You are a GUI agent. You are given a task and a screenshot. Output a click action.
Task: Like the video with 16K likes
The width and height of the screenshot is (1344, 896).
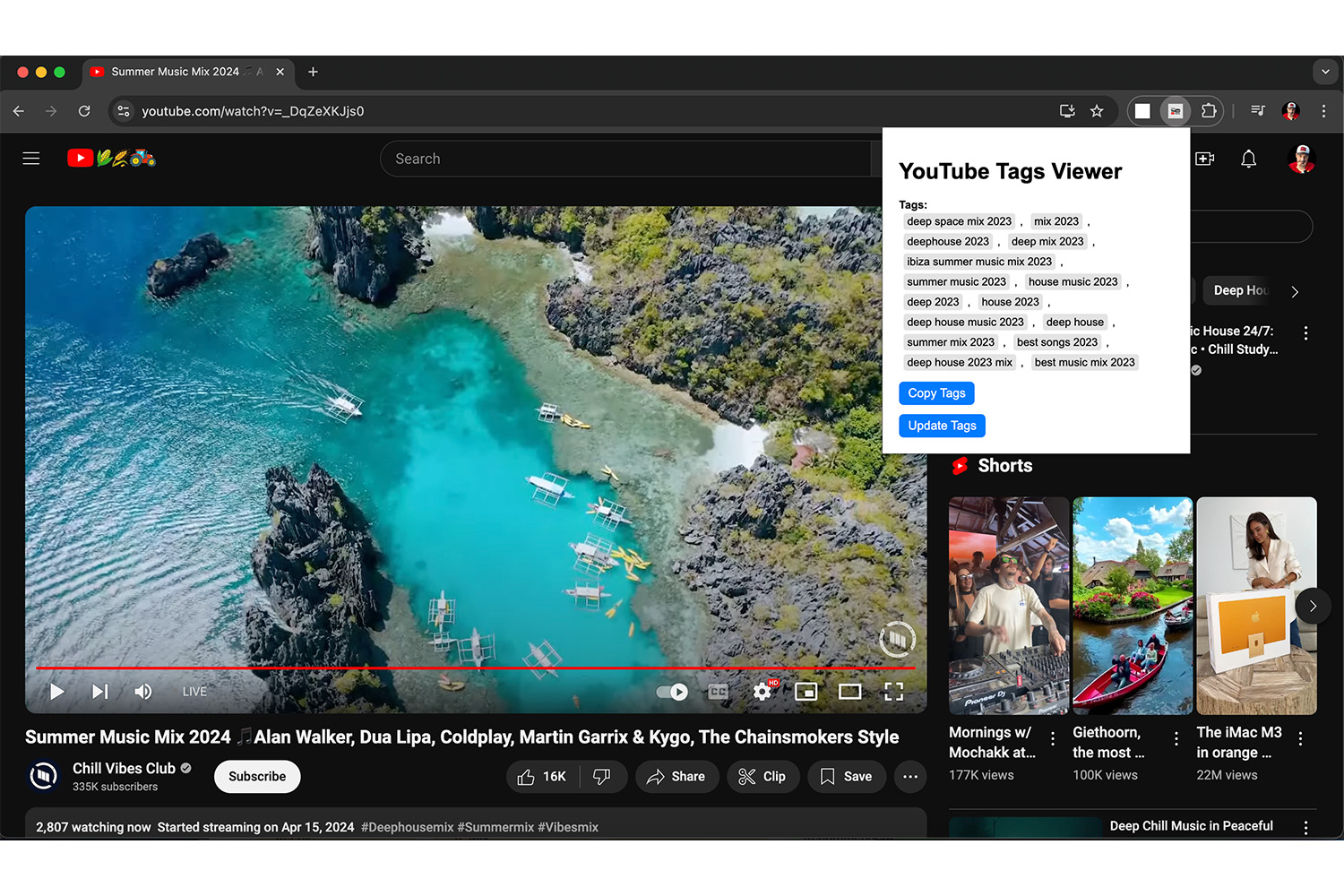542,777
